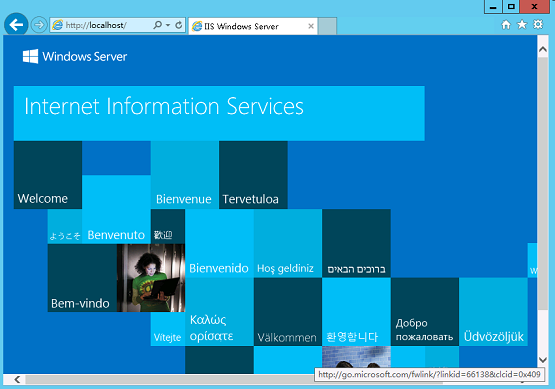555x389 pixels.
Task: Click the Bienvenue tile
Action: click(184, 175)
